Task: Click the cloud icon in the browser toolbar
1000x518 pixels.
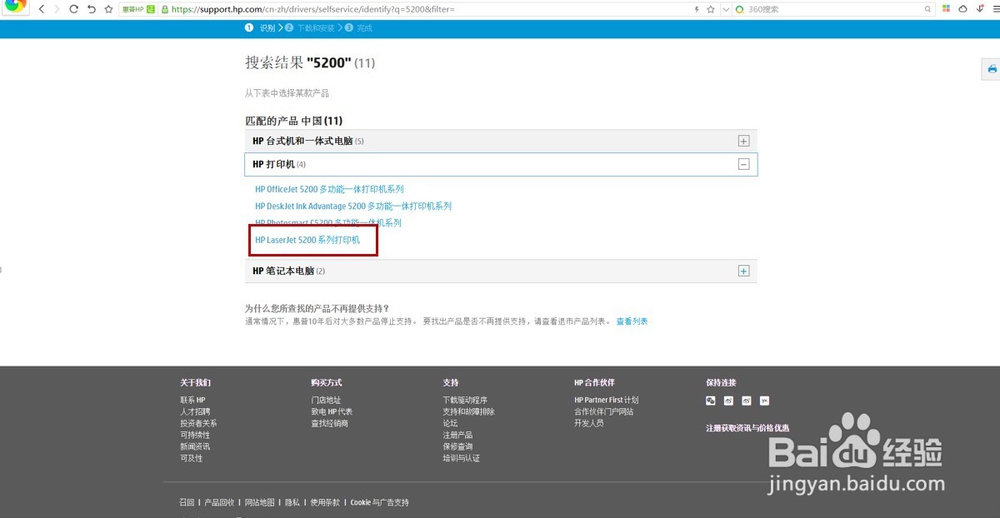Action: 963,9
